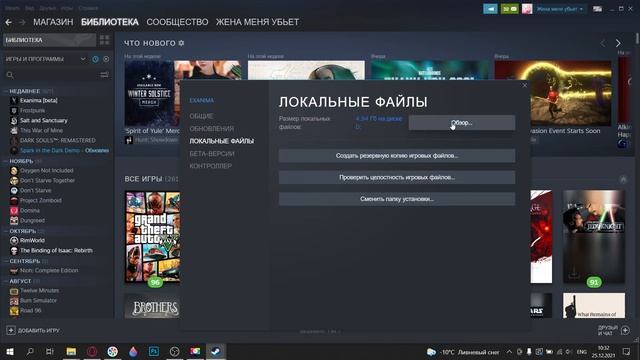Open File Explorer on taskbar
The image size is (640, 360).
[71, 351]
